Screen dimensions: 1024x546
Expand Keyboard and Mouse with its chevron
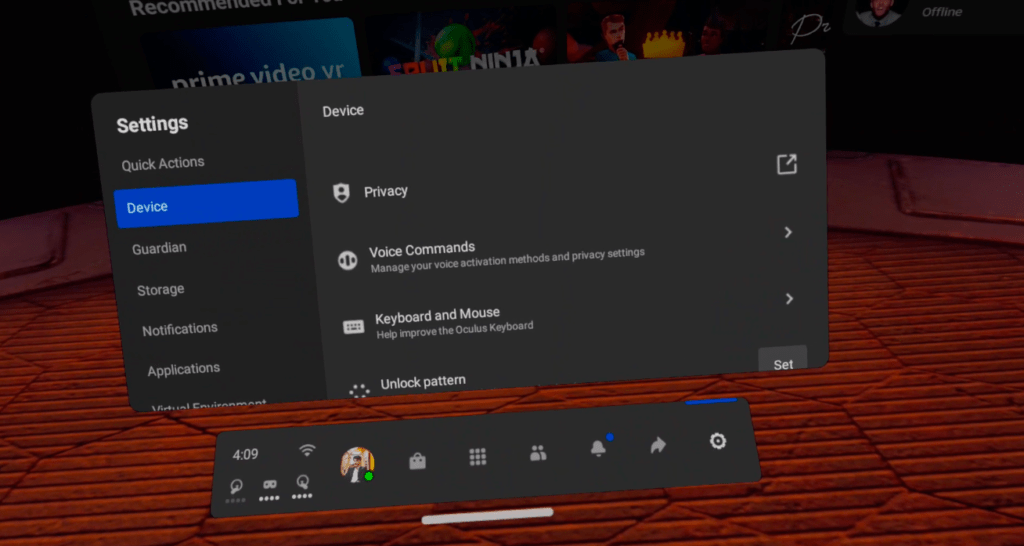coord(790,298)
